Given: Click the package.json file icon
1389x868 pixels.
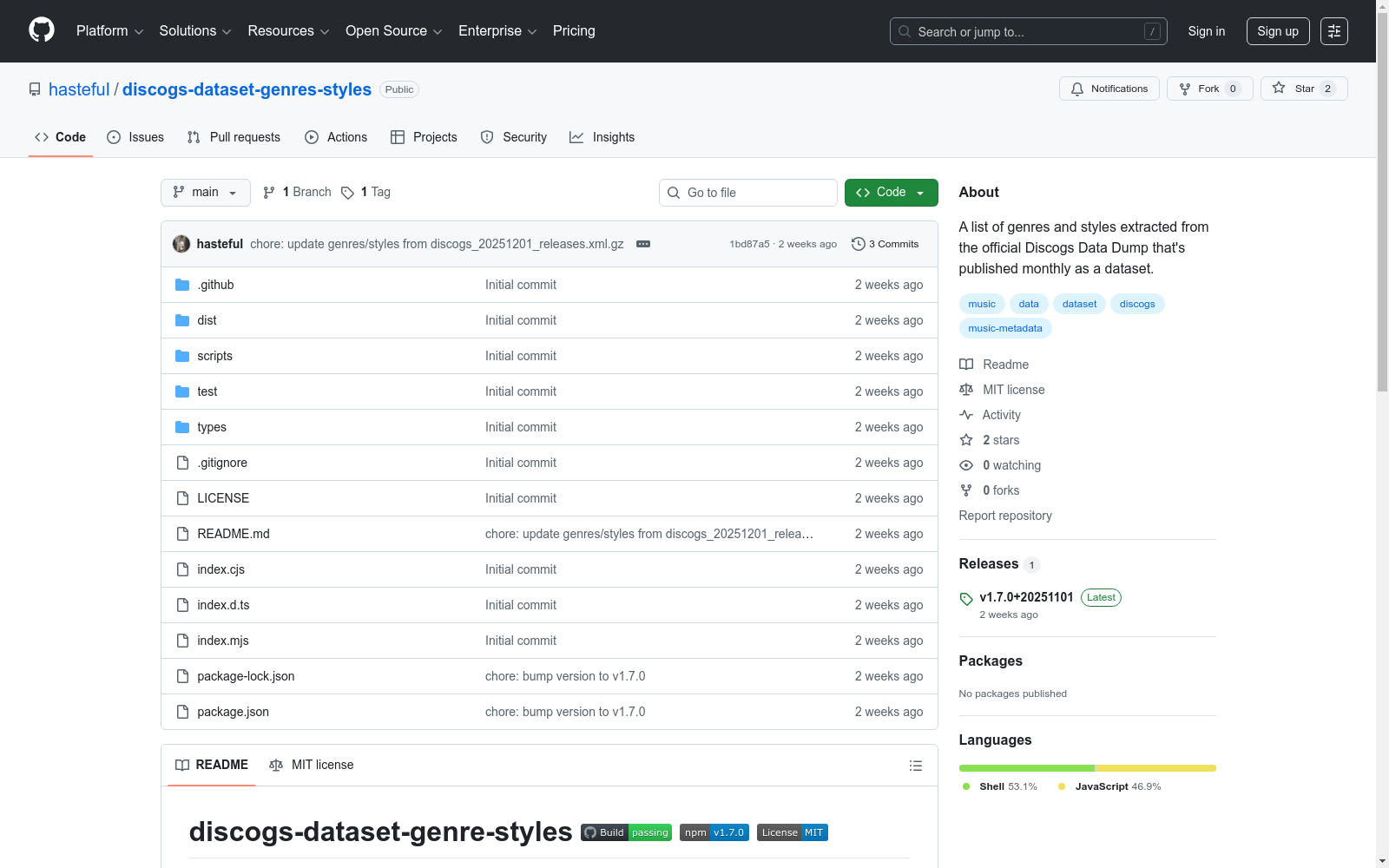Looking at the screenshot, I should (182, 712).
